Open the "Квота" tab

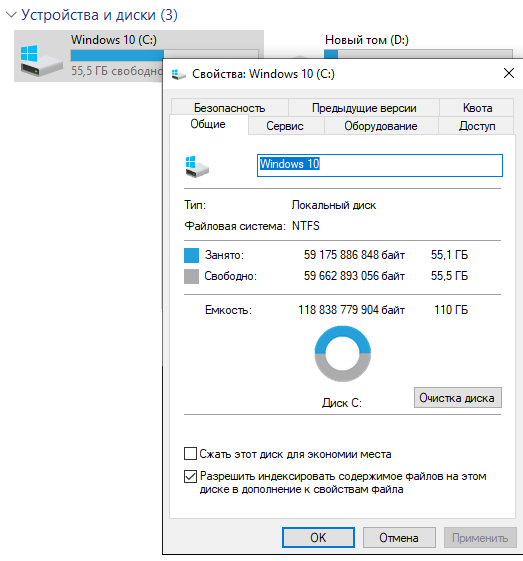(x=477, y=108)
